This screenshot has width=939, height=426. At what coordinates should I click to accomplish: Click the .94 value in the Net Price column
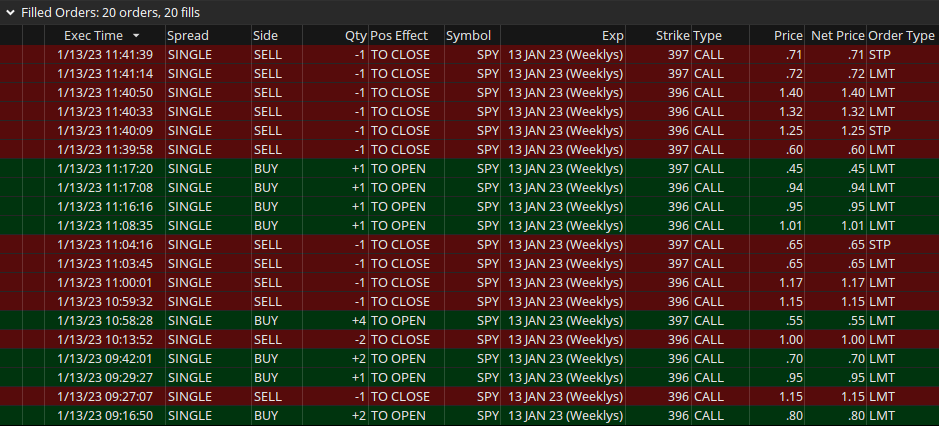pos(856,188)
